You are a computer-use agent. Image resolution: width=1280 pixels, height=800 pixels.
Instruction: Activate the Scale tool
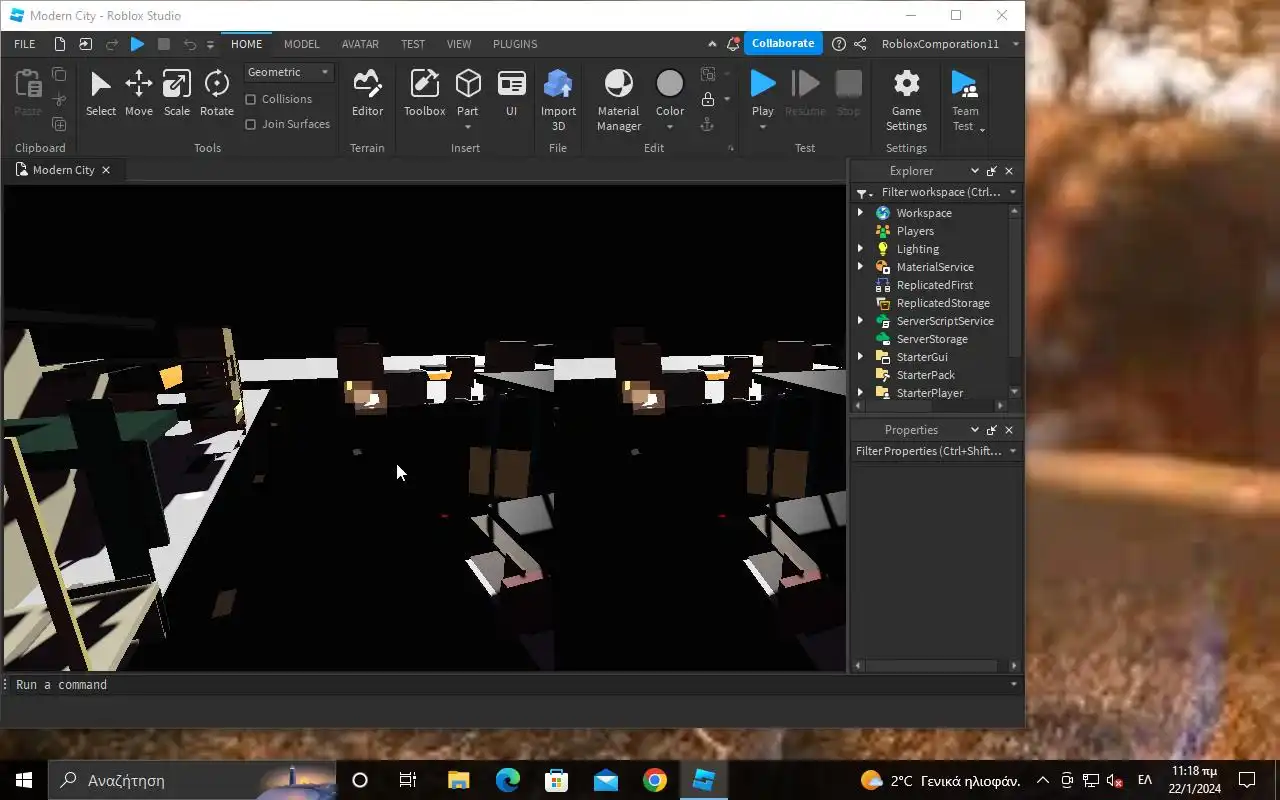pos(176,94)
